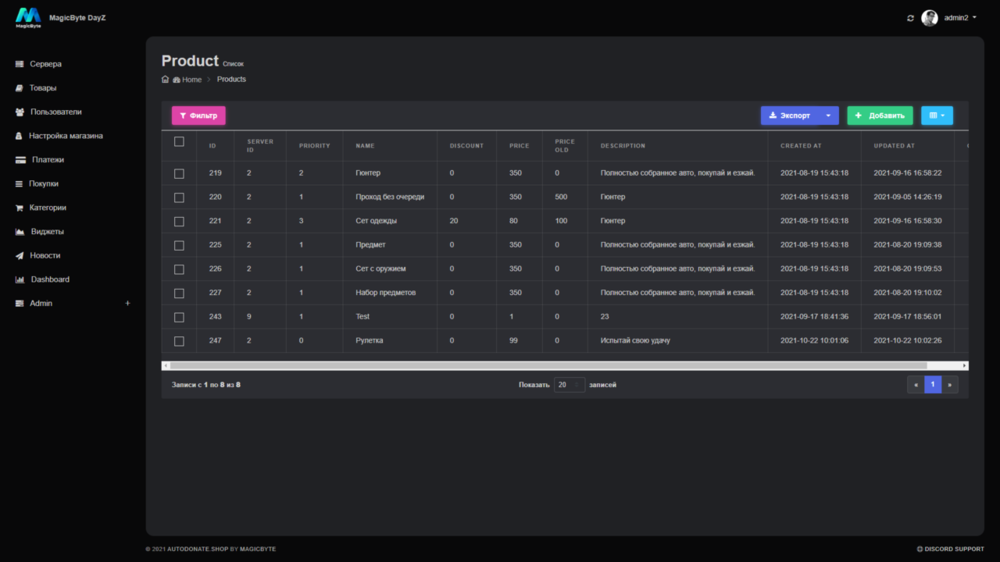Check the row with ID 227
The height and width of the screenshot is (562, 1000).
[179, 293]
